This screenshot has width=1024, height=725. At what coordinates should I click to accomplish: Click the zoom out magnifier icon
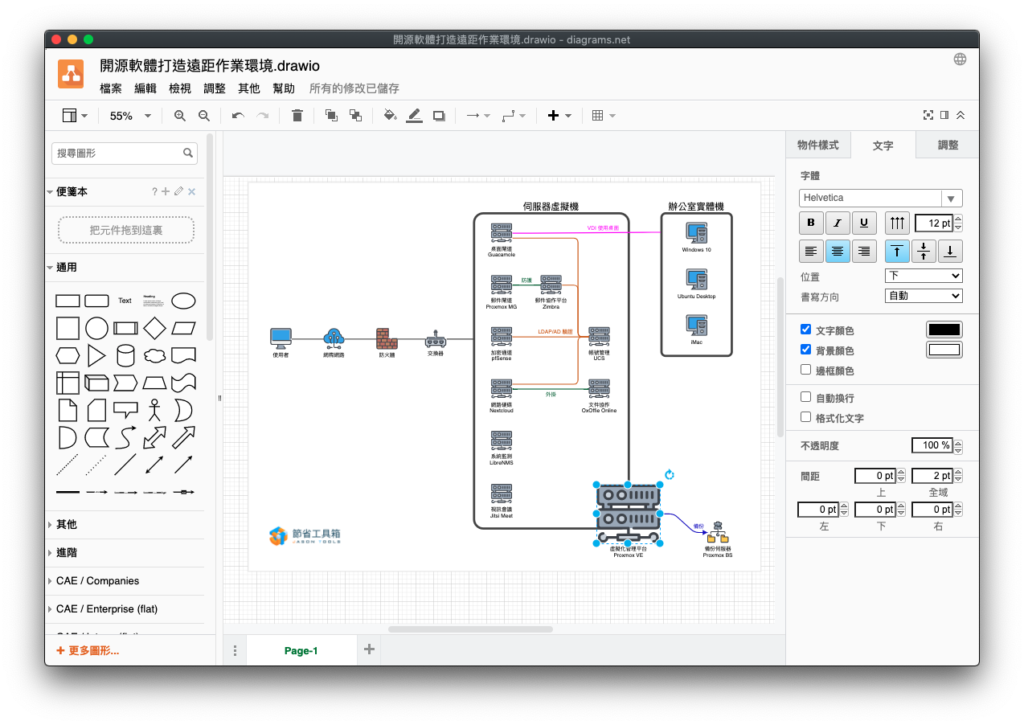point(204,116)
